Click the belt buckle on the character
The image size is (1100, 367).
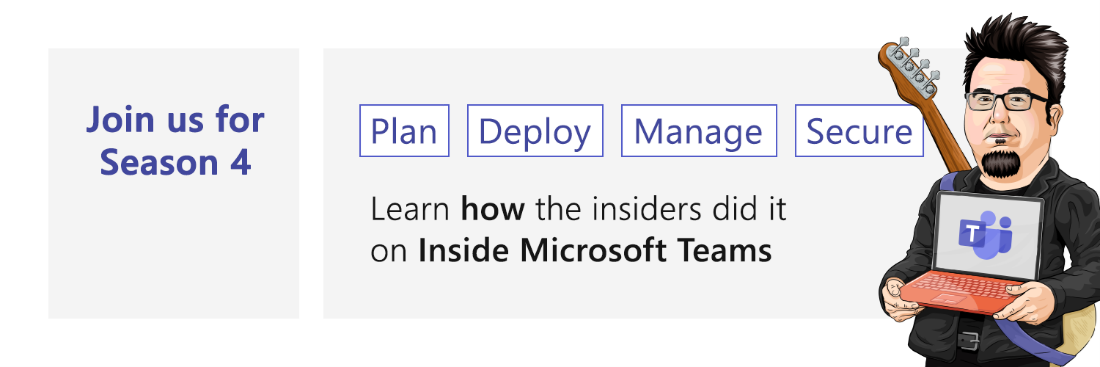(967, 340)
